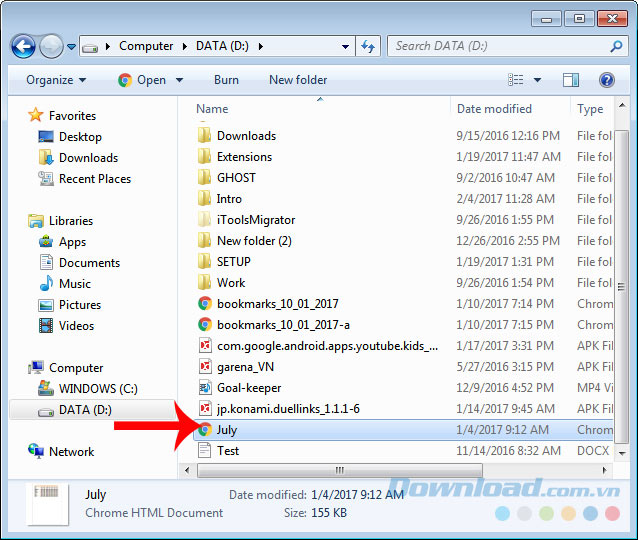The height and width of the screenshot is (540, 638).
Task: Select the iToolsMigrator folder icon
Action: (x=204, y=220)
